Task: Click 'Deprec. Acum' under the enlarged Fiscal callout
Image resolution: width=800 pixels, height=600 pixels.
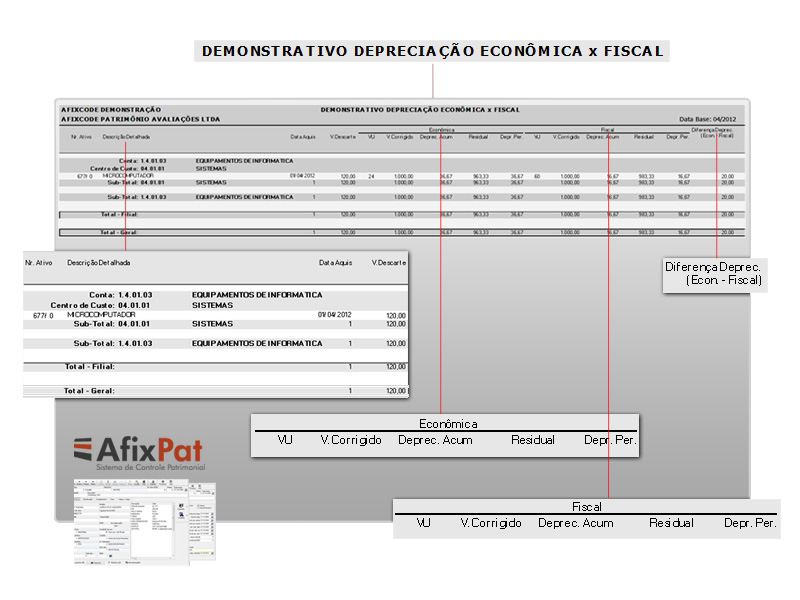Action: [576, 523]
